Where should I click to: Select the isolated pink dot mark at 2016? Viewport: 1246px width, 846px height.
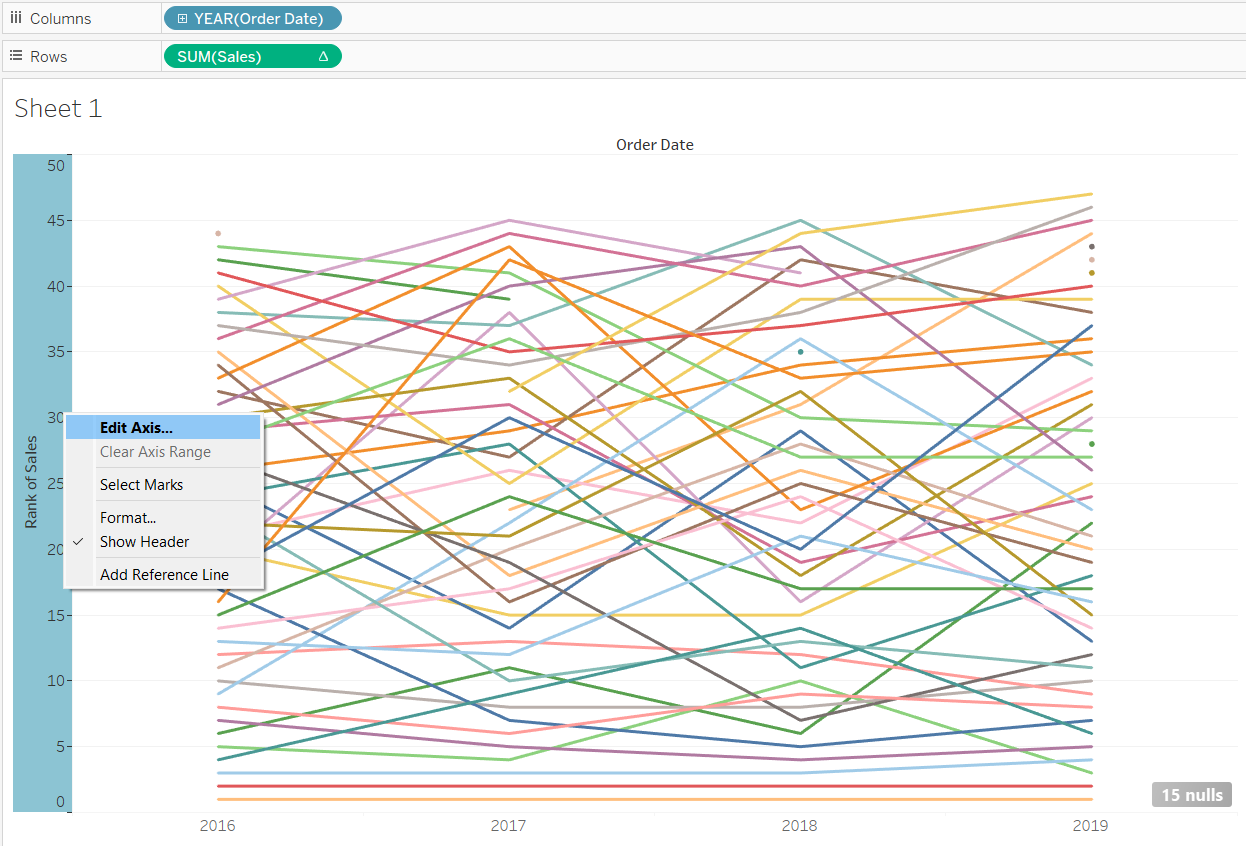tap(218, 233)
